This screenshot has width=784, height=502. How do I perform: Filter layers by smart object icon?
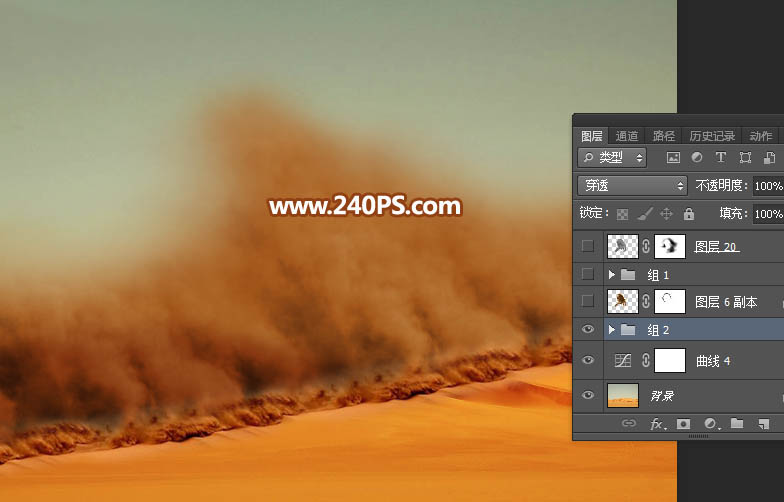pos(770,158)
